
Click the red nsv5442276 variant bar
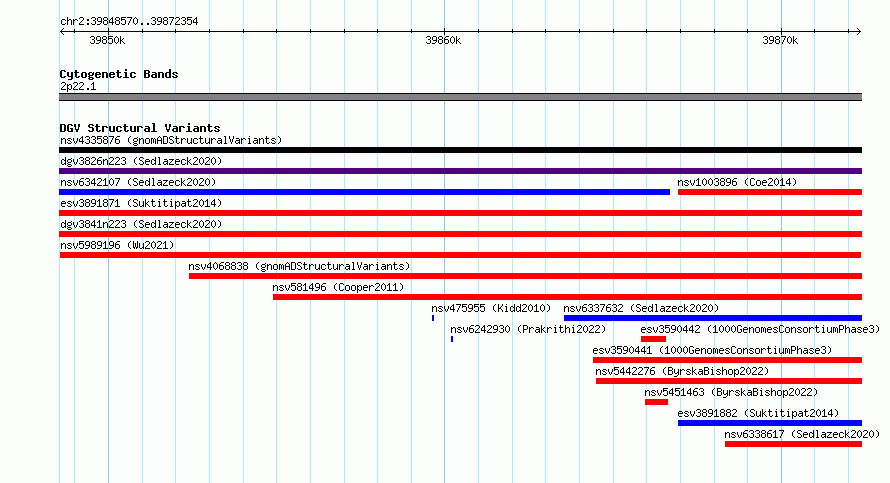point(729,381)
